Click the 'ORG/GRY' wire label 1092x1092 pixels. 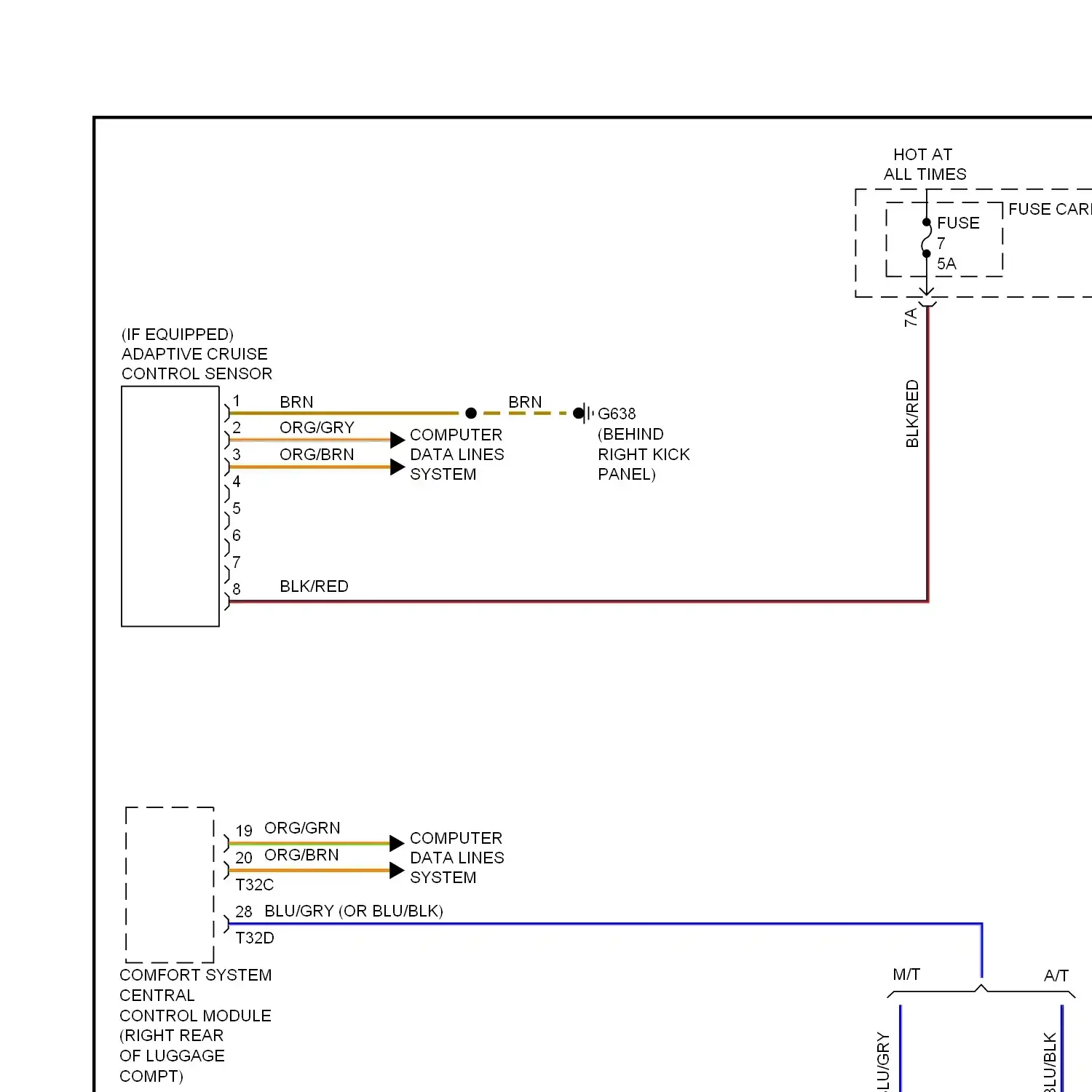tap(317, 427)
